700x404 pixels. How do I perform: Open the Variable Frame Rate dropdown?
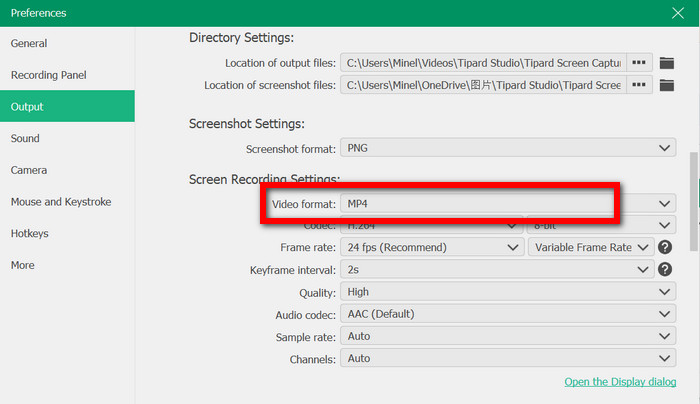click(591, 247)
